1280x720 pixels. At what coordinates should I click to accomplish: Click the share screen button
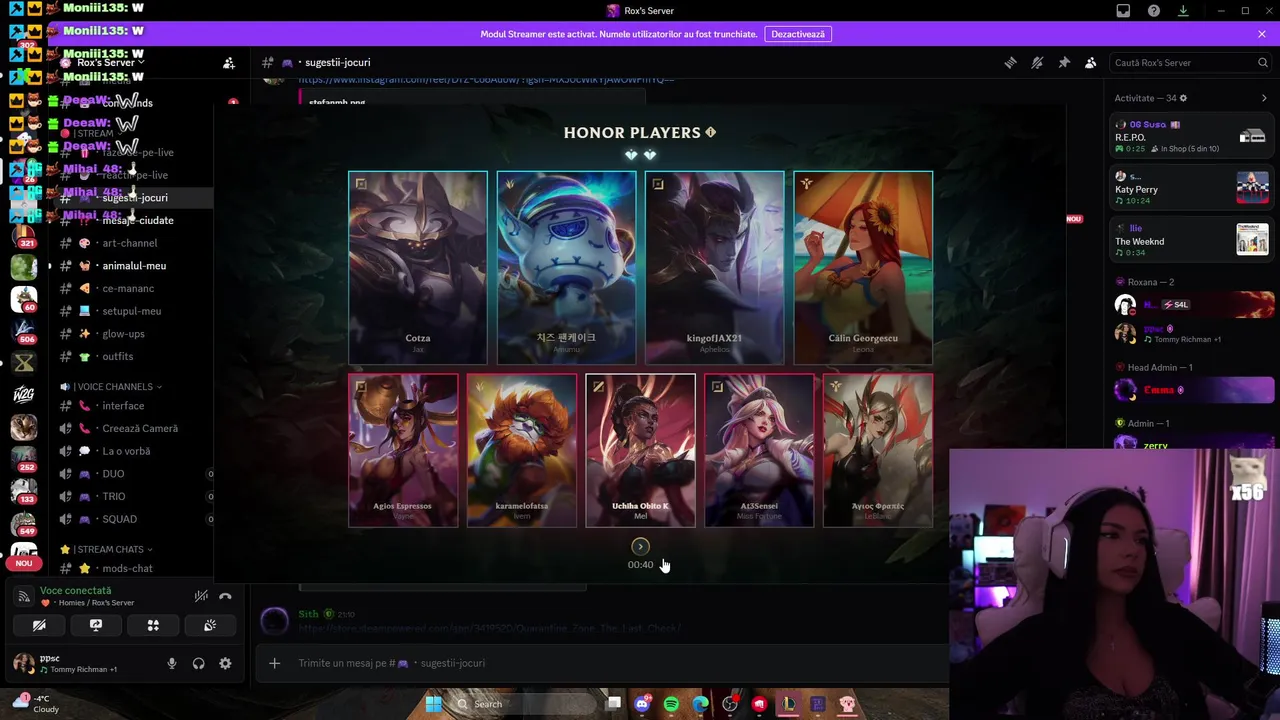coord(96,625)
